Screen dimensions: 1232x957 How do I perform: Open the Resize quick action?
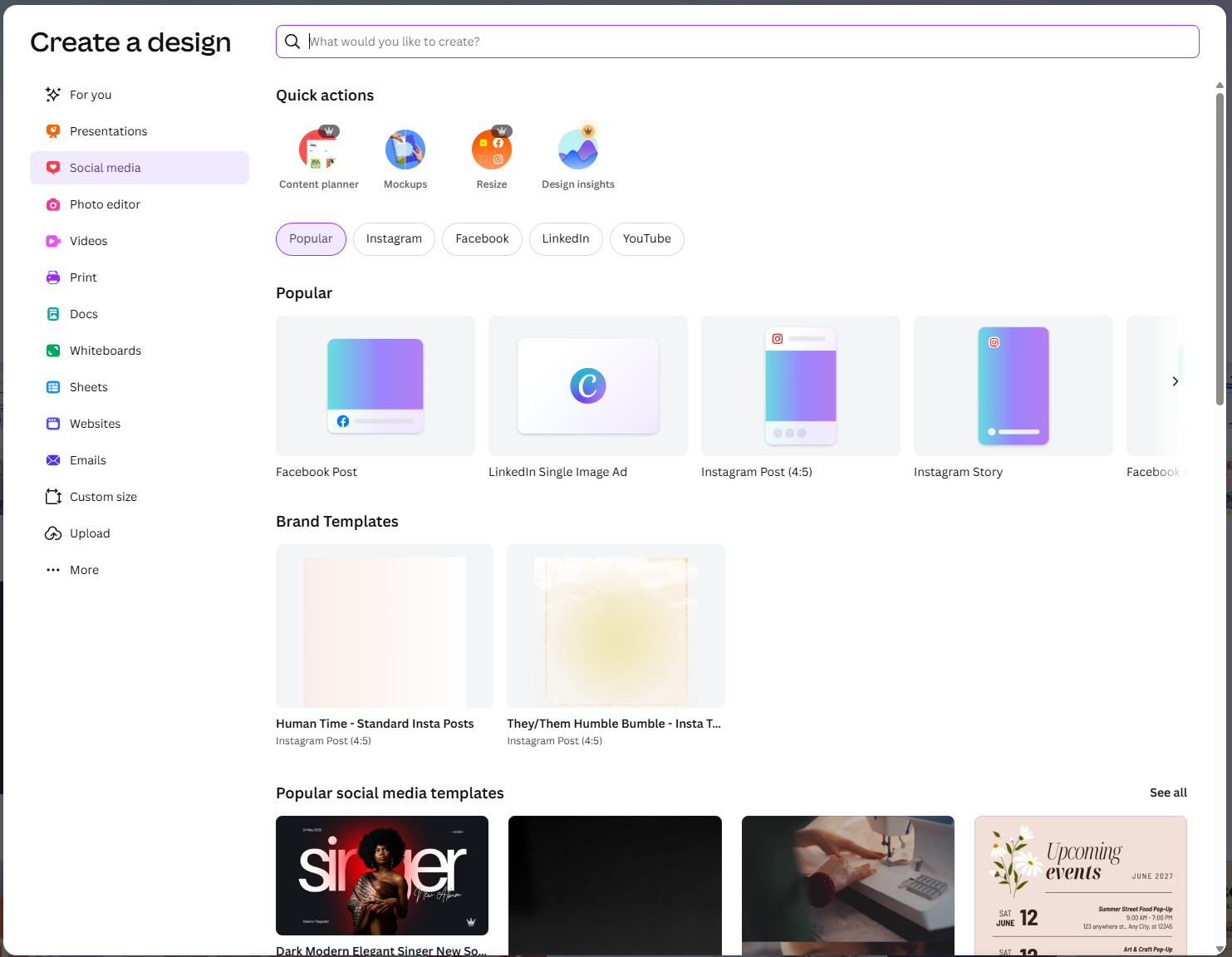coord(492,150)
